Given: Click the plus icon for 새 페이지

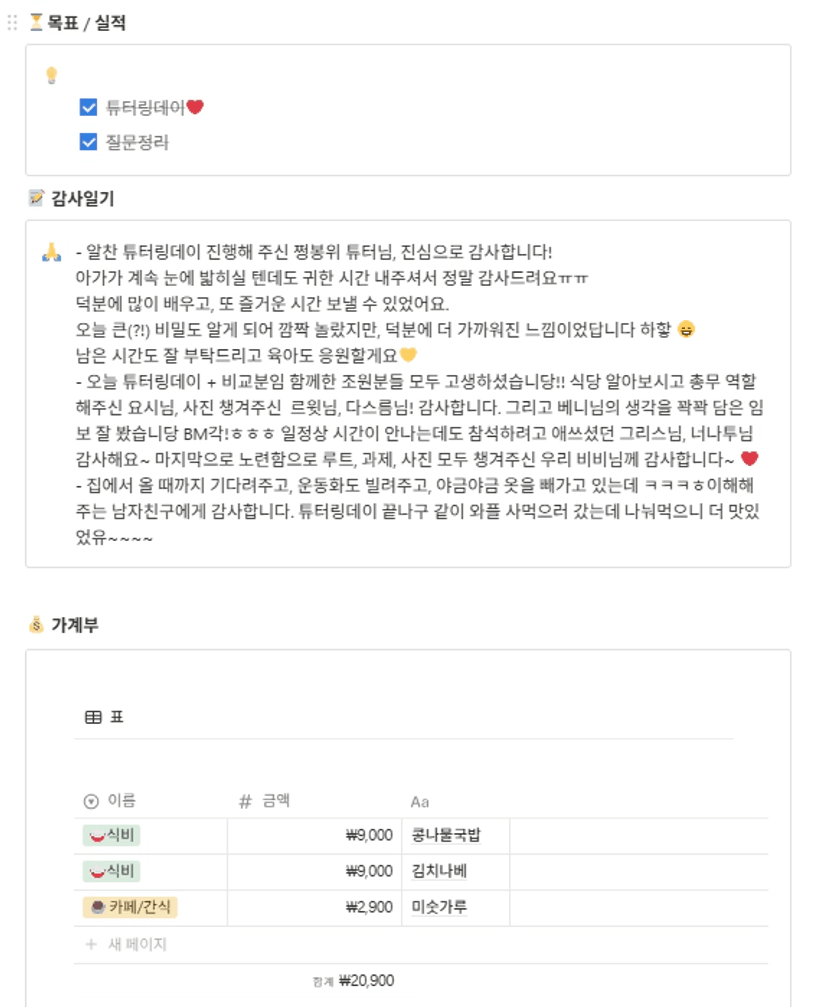Looking at the screenshot, I should (x=91, y=944).
